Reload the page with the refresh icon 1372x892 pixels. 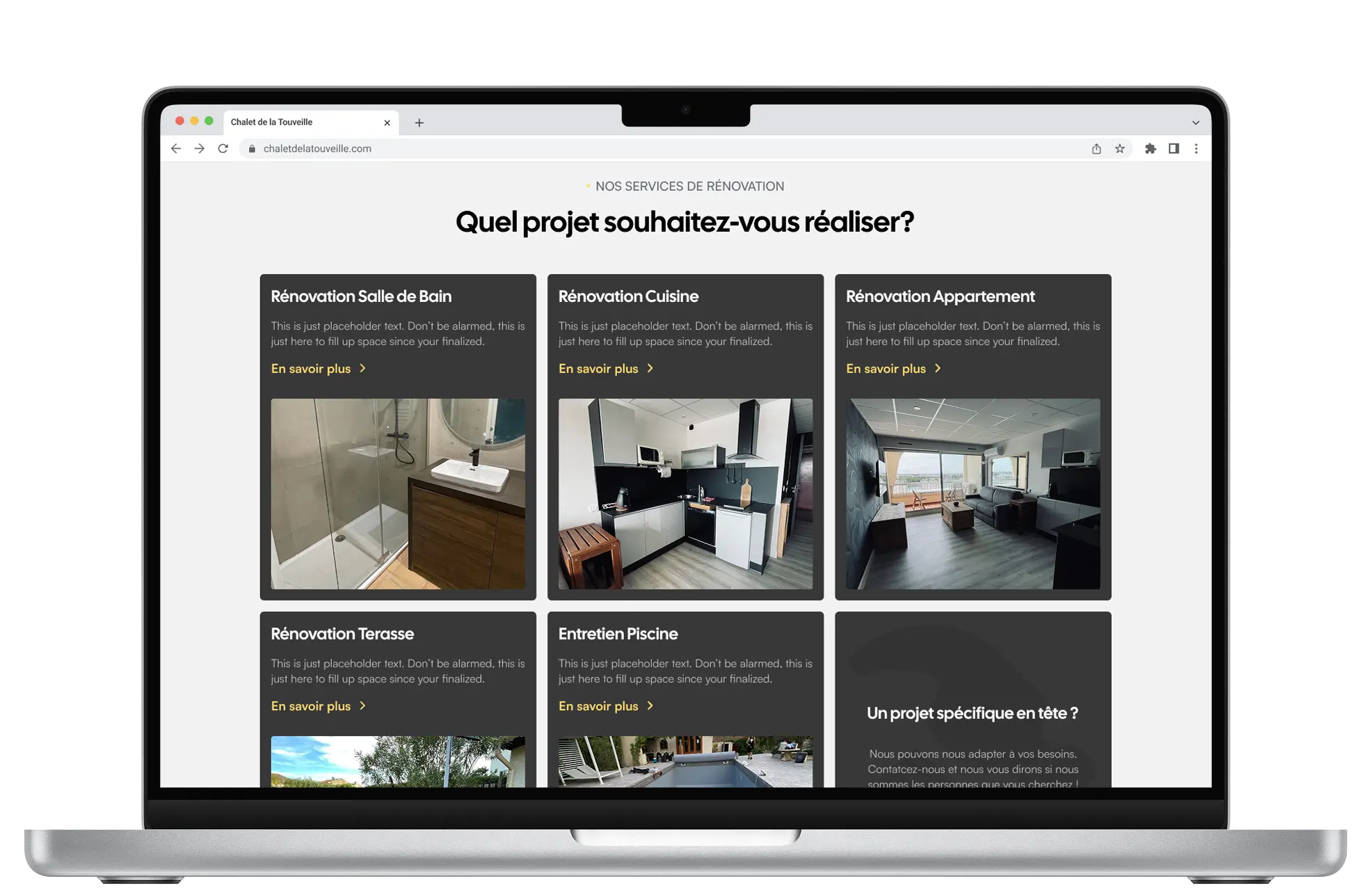point(223,148)
